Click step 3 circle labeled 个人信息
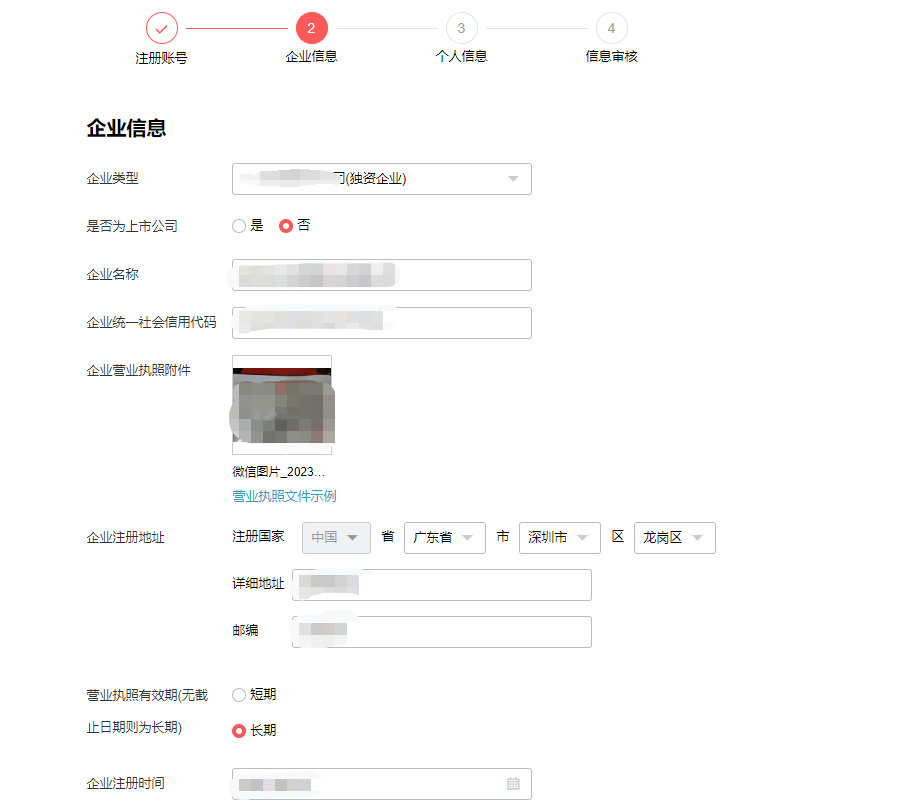The image size is (898, 810). (461, 28)
